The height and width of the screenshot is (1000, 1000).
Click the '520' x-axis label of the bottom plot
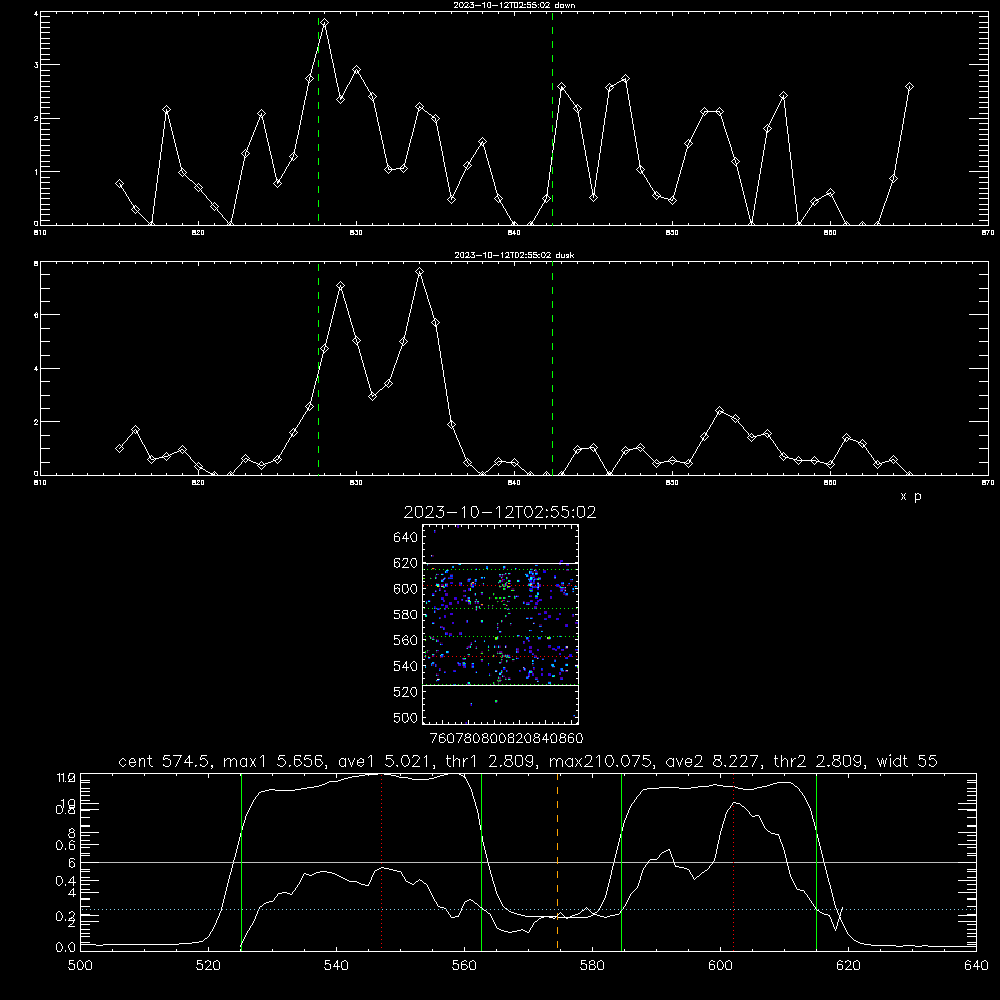pos(208,966)
